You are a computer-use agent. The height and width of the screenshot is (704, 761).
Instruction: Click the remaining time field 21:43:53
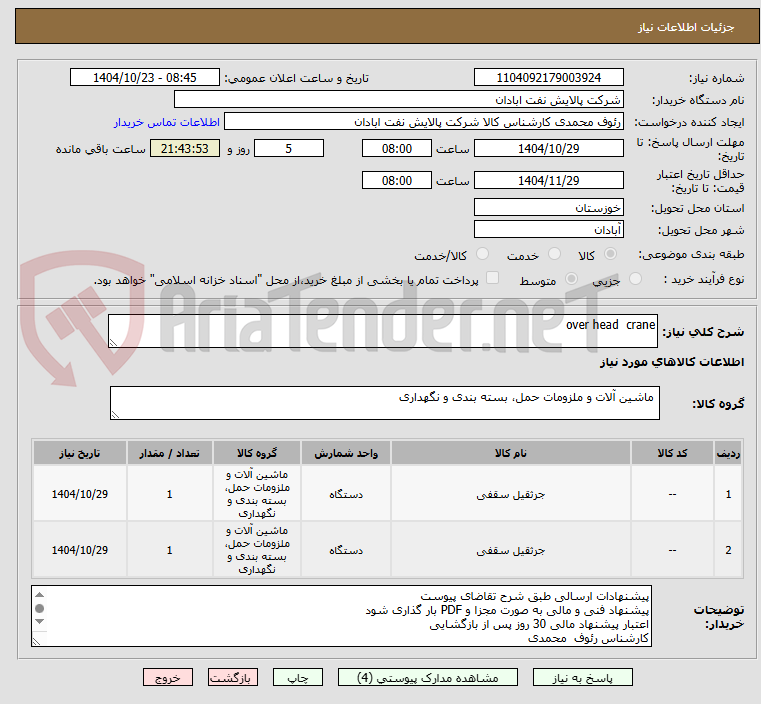coord(185,149)
